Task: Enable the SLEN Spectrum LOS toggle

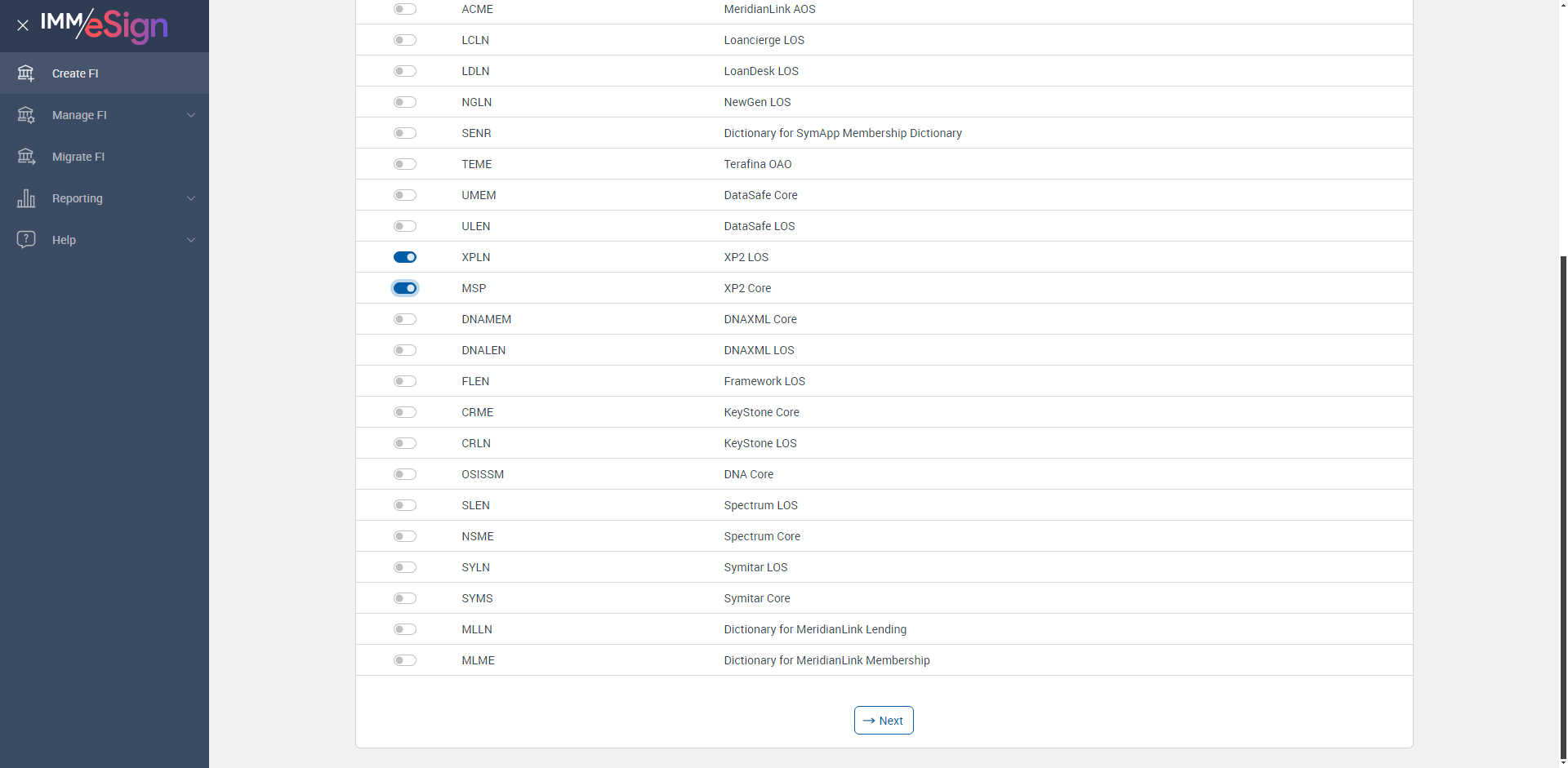Action: (x=405, y=505)
